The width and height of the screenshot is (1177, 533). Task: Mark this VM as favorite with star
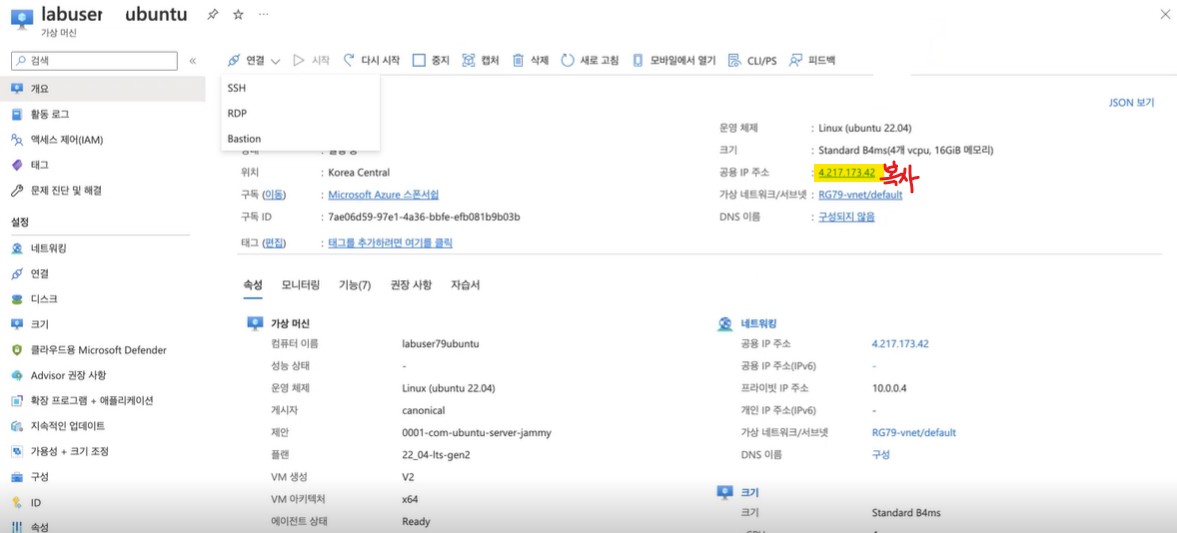point(238,15)
